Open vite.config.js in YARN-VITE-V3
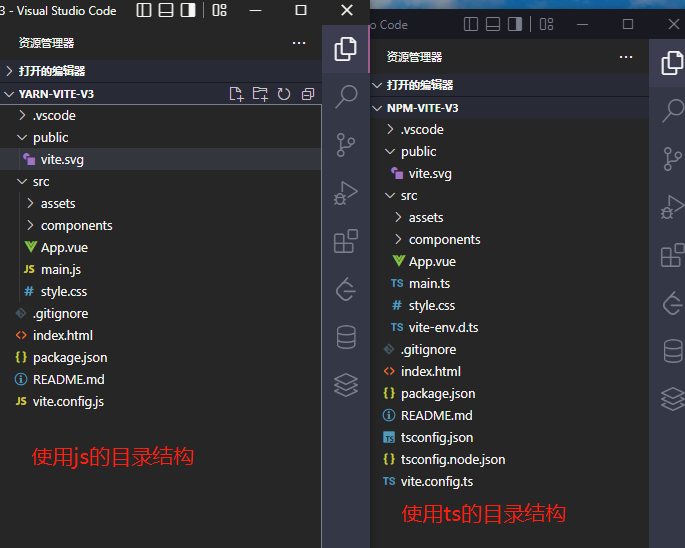 [x=68, y=401]
